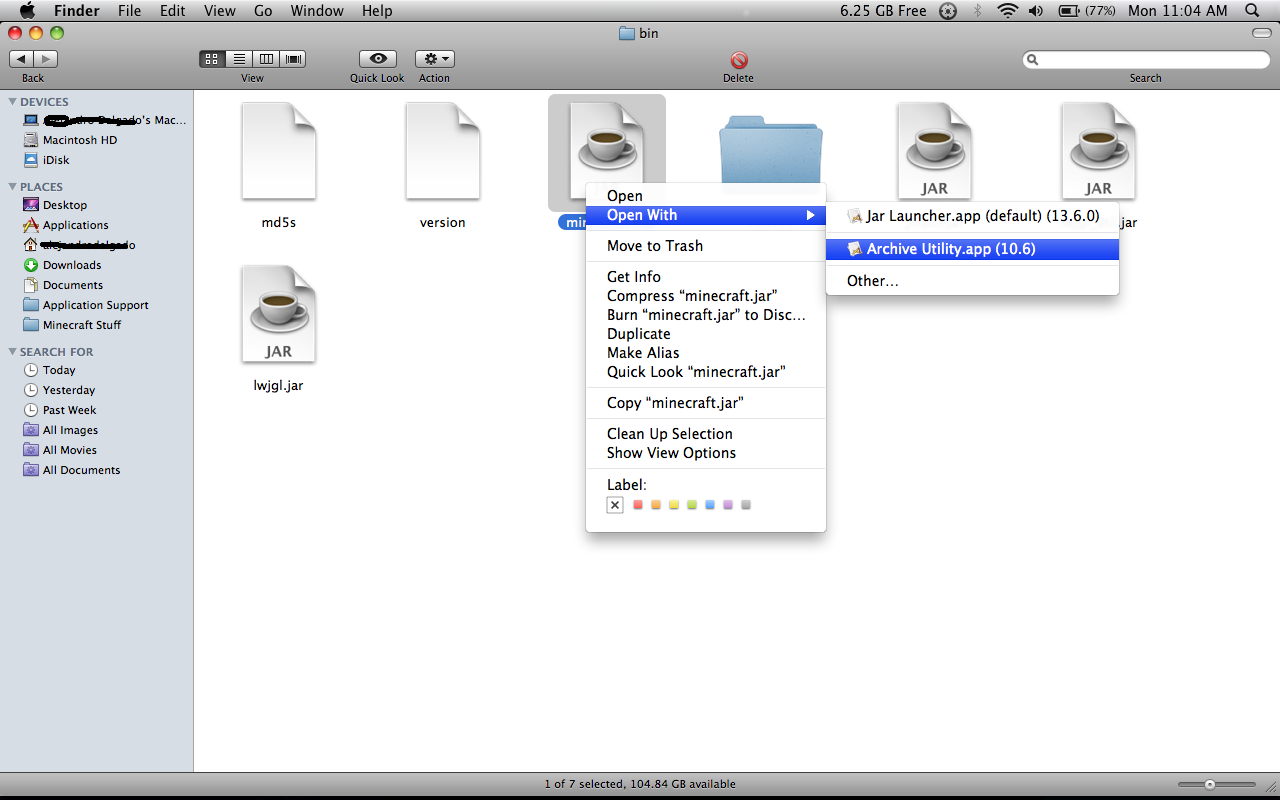This screenshot has width=1280, height=800.
Task: Click the volume icon in menu bar
Action: point(1035,11)
